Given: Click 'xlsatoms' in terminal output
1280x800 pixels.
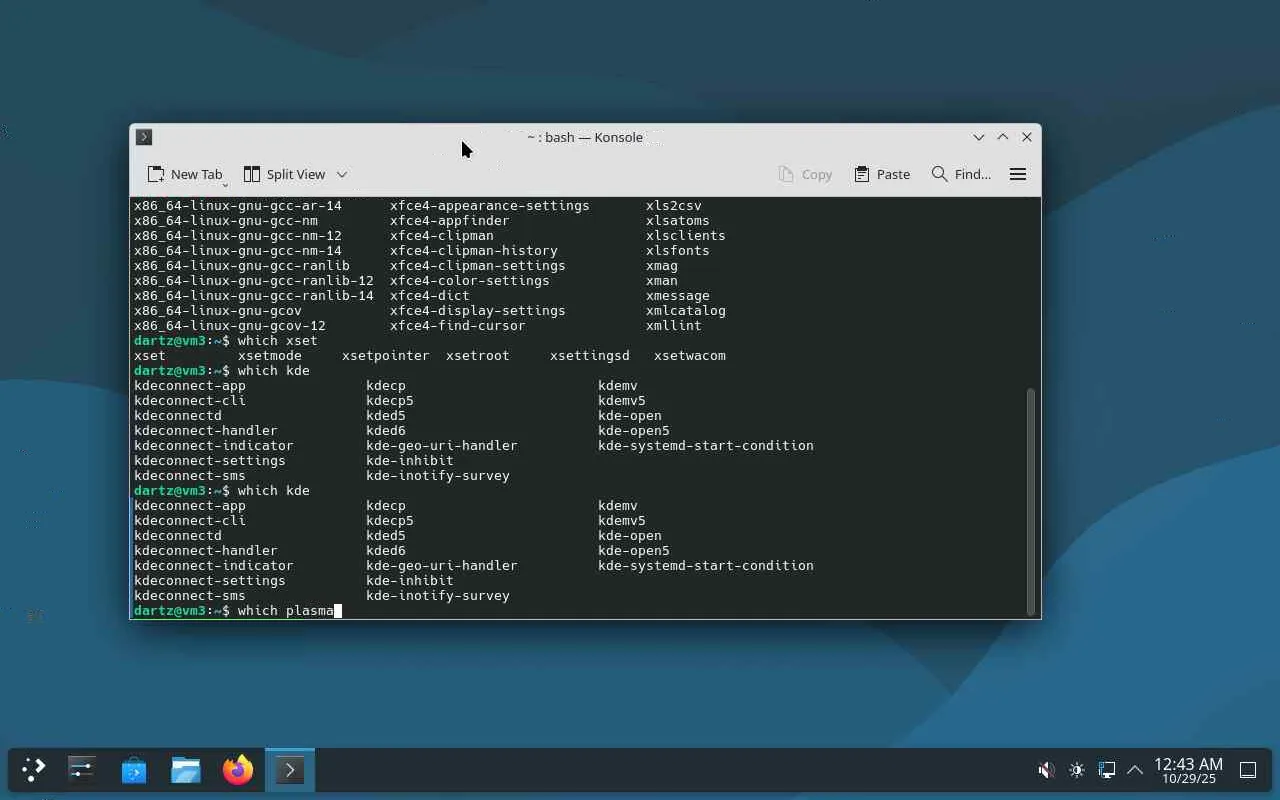Looking at the screenshot, I should [678, 221].
